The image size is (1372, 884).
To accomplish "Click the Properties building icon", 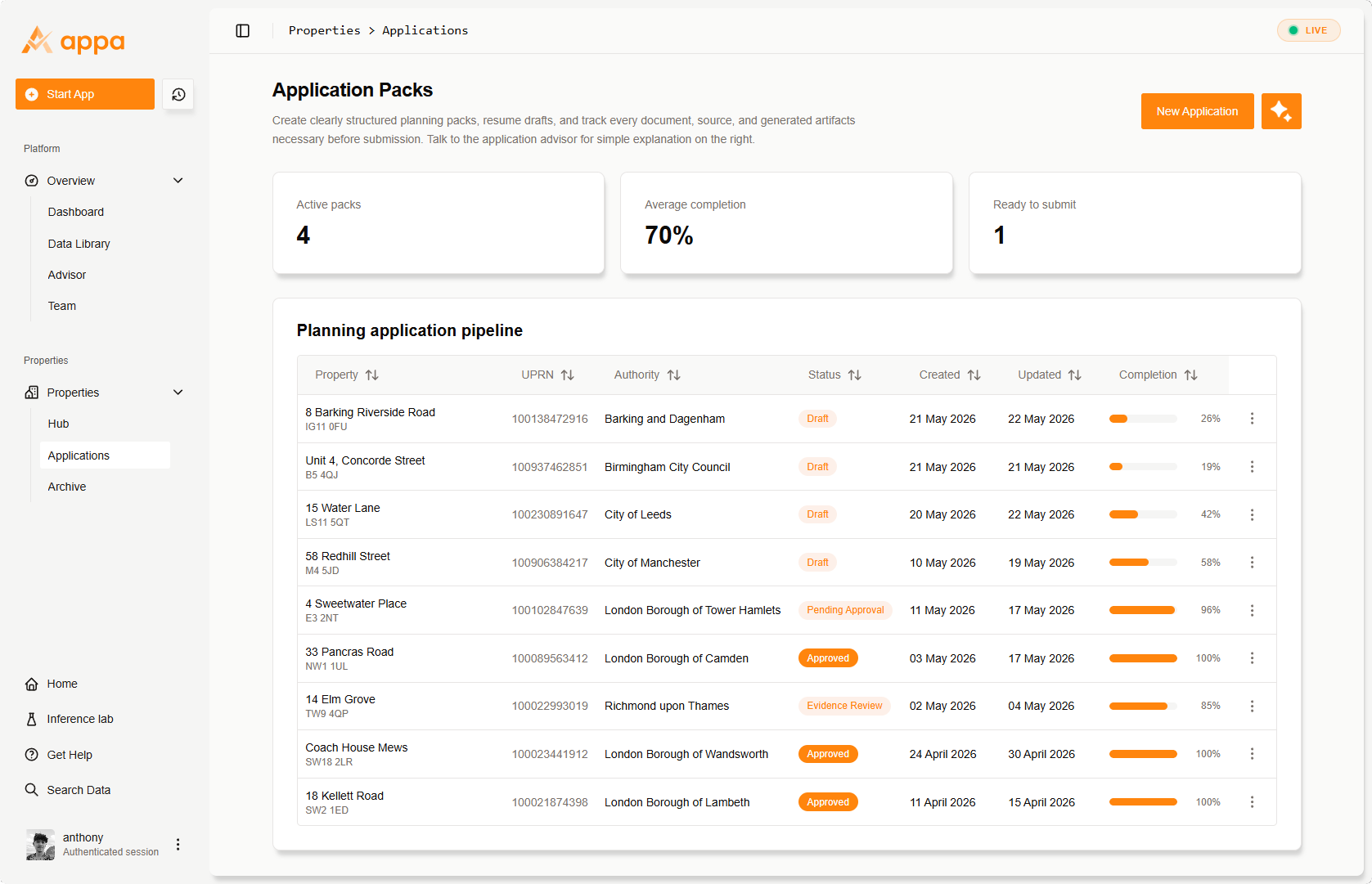I will [32, 393].
